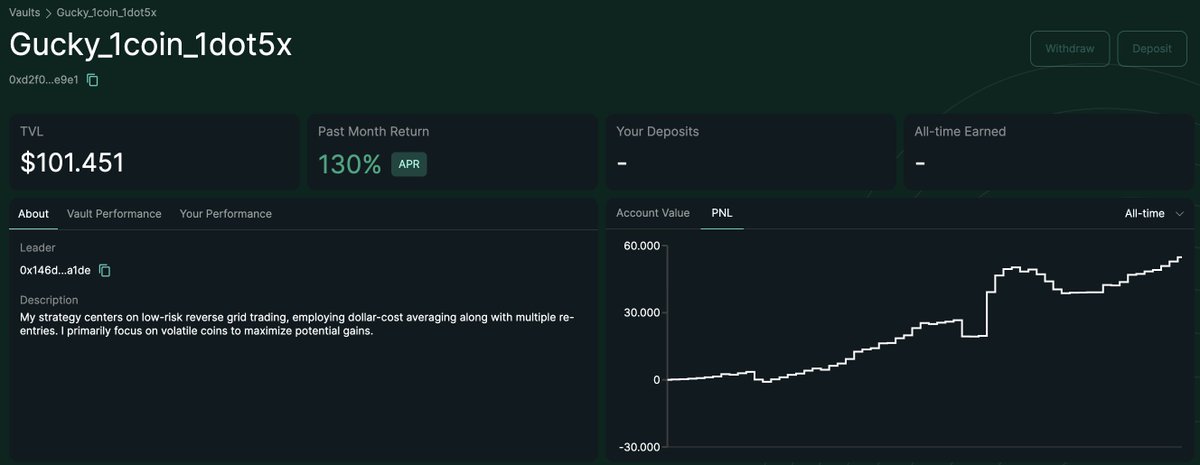Click the 60.000 y-axis label
Viewport: 1200px width, 465px height.
click(640, 245)
